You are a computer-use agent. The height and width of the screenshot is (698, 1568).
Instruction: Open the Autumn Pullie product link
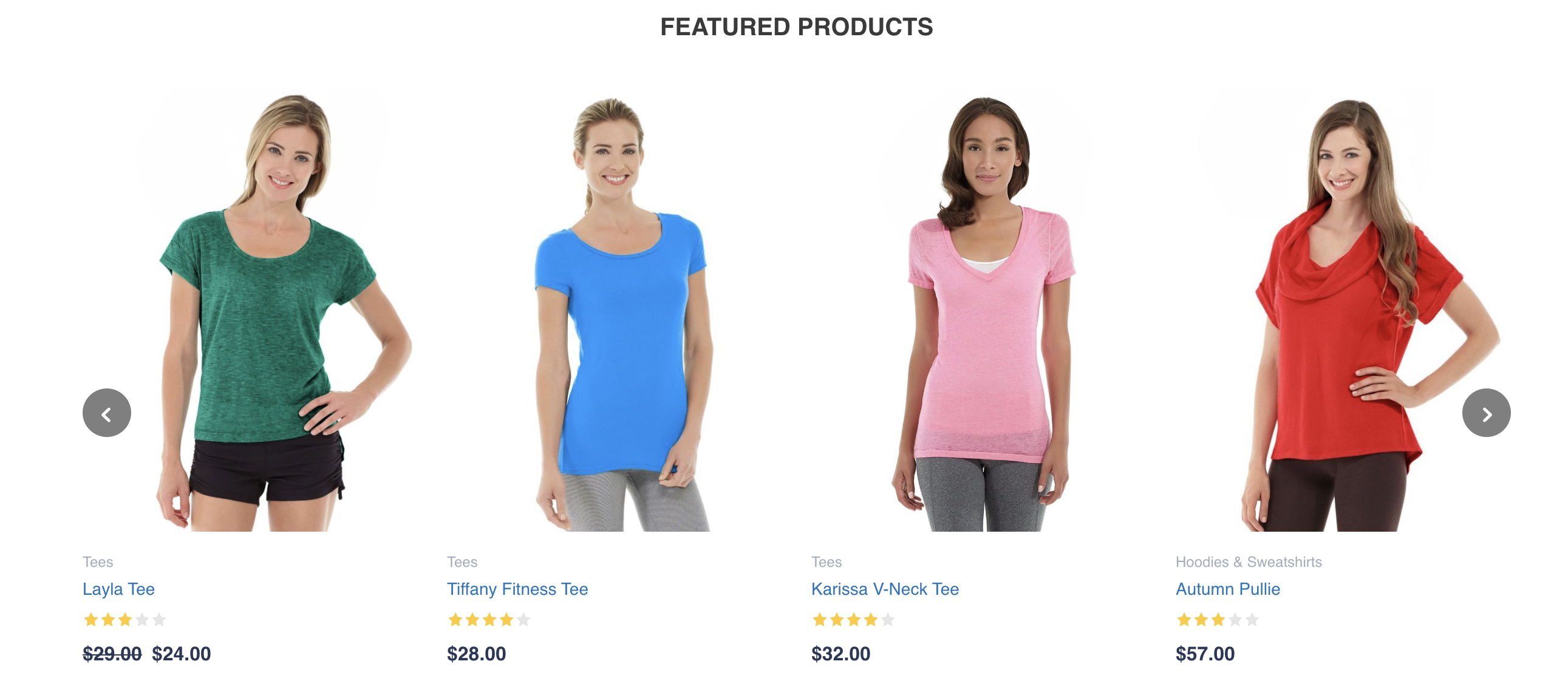(x=1228, y=589)
